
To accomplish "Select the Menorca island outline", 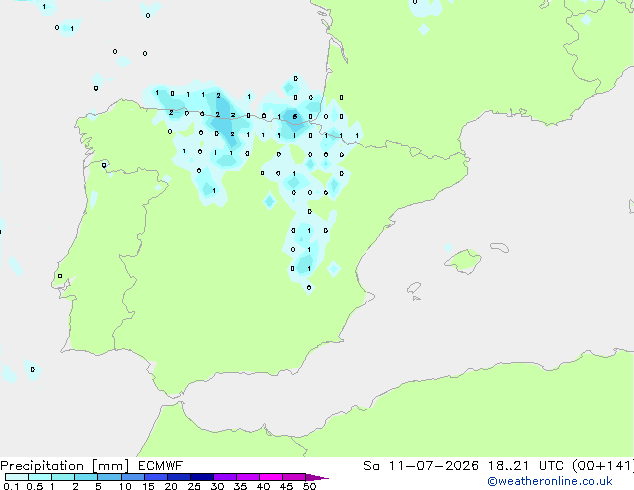I will pos(500,247).
